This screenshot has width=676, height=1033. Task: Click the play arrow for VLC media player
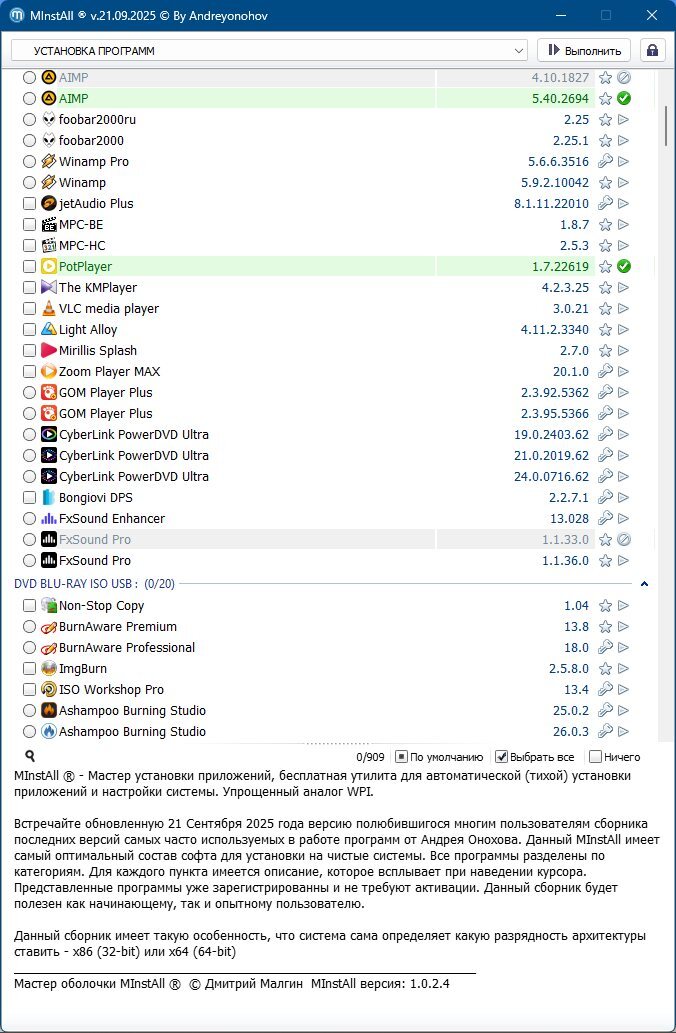point(624,309)
